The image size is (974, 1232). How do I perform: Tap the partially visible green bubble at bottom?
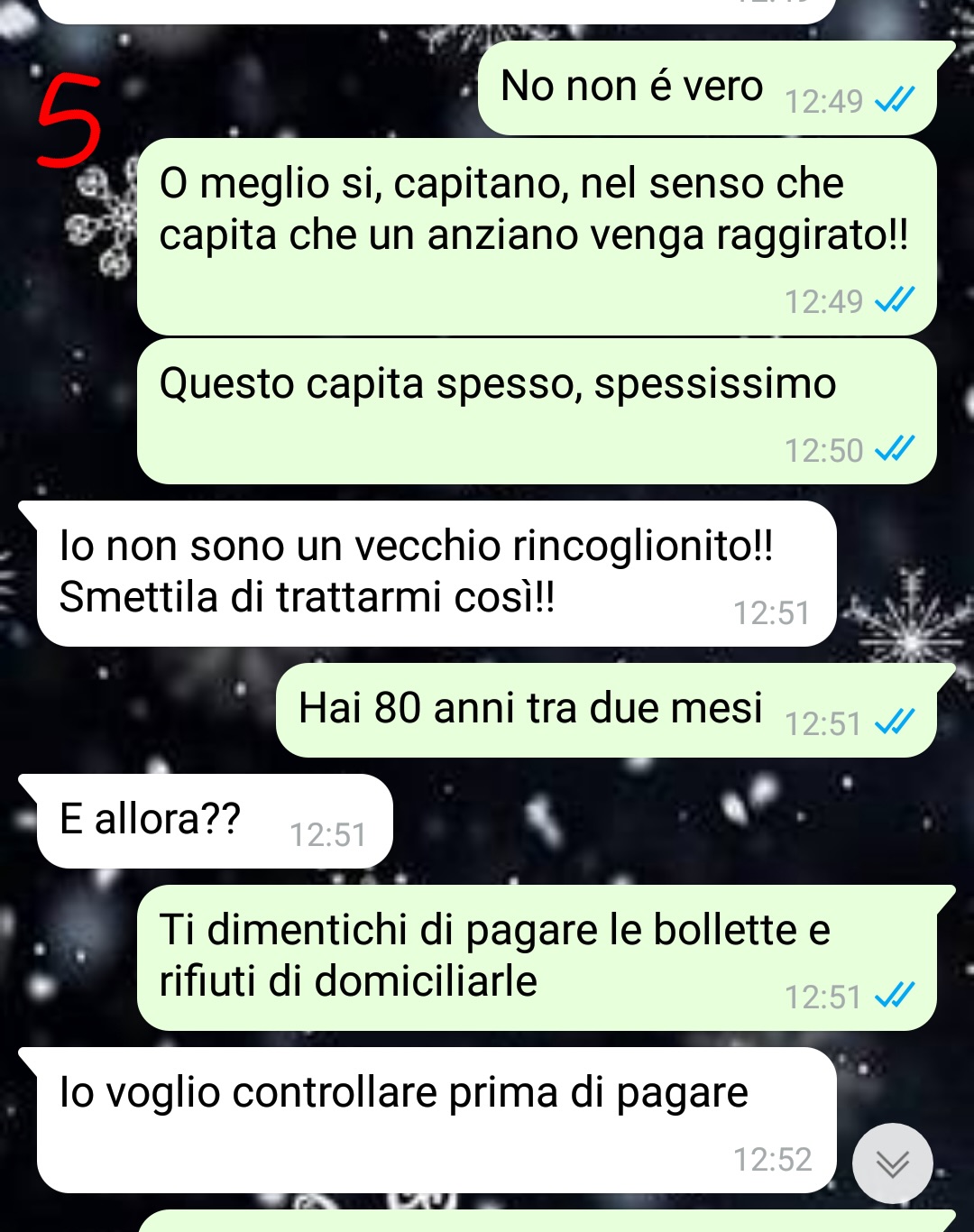pos(547,1221)
